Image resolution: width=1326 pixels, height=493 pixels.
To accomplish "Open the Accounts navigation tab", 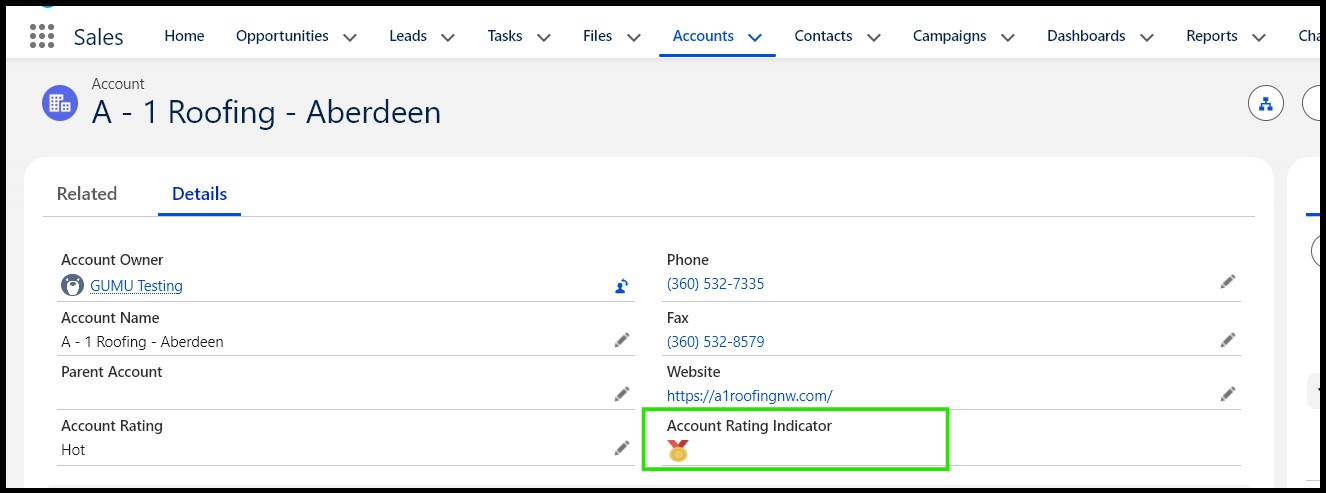I will point(703,36).
